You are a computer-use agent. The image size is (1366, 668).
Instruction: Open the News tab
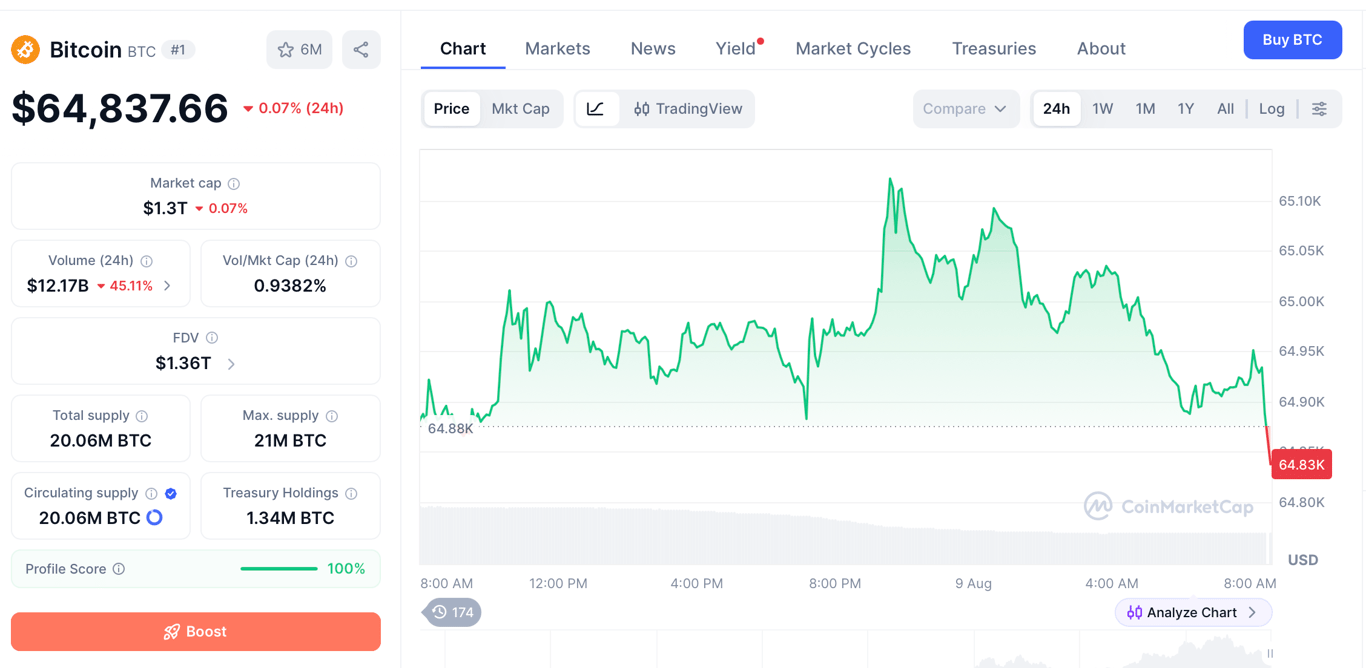(653, 48)
